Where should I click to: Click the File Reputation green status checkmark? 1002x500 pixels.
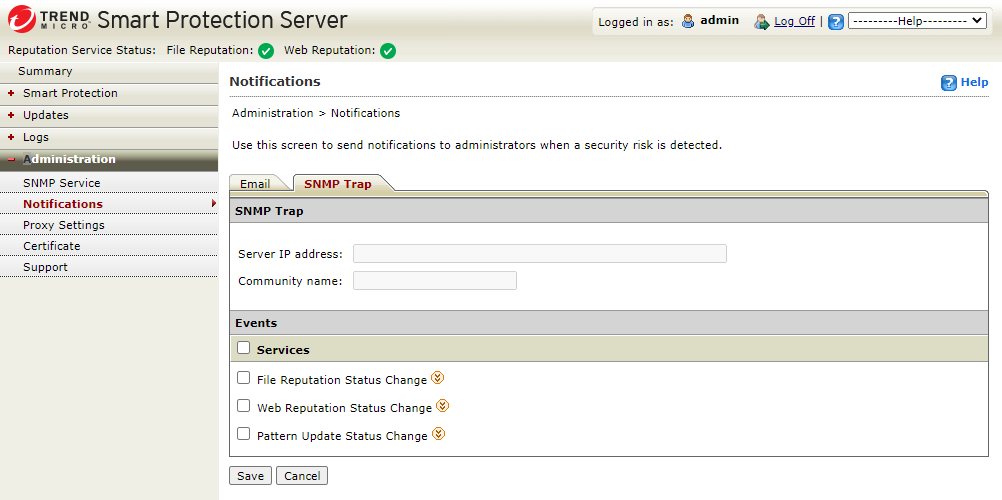point(266,51)
